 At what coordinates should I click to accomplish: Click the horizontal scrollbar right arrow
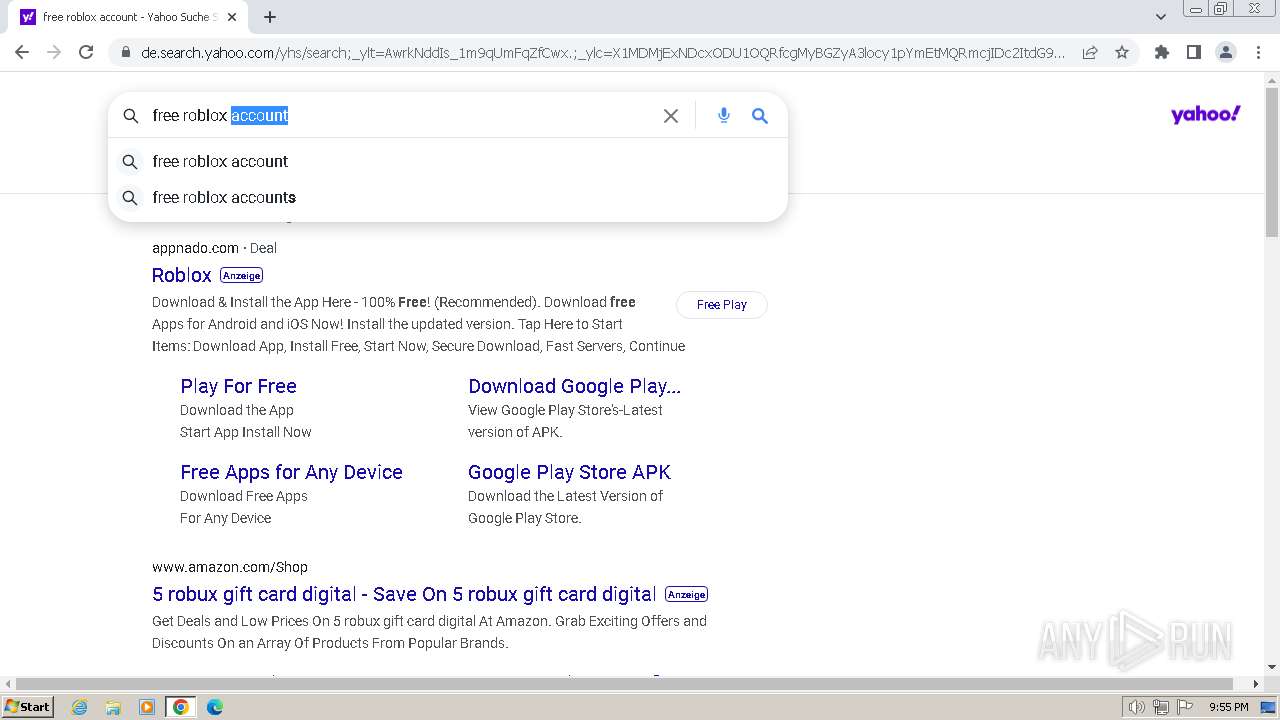coord(1256,684)
